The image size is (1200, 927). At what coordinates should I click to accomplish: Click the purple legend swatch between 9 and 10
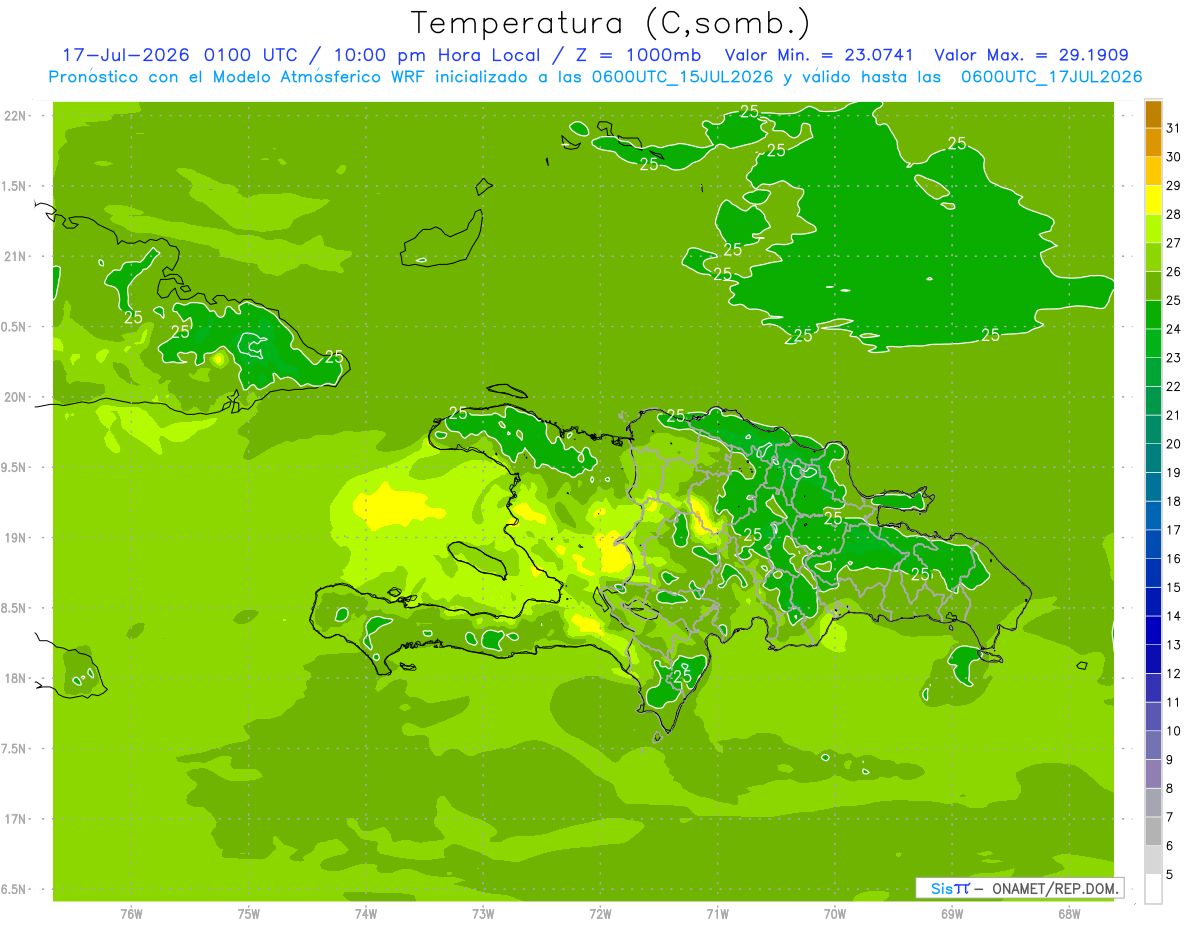click(1153, 745)
